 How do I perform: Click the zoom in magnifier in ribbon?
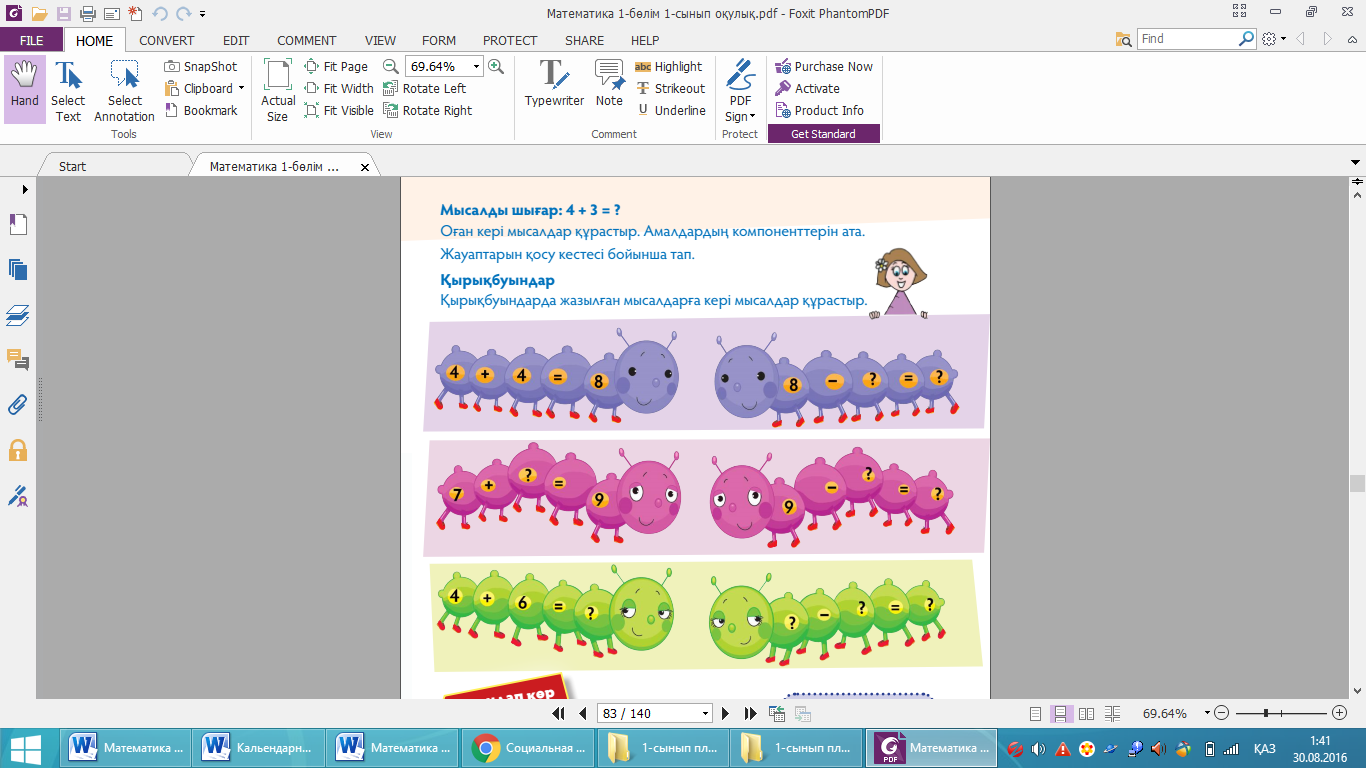pos(496,67)
